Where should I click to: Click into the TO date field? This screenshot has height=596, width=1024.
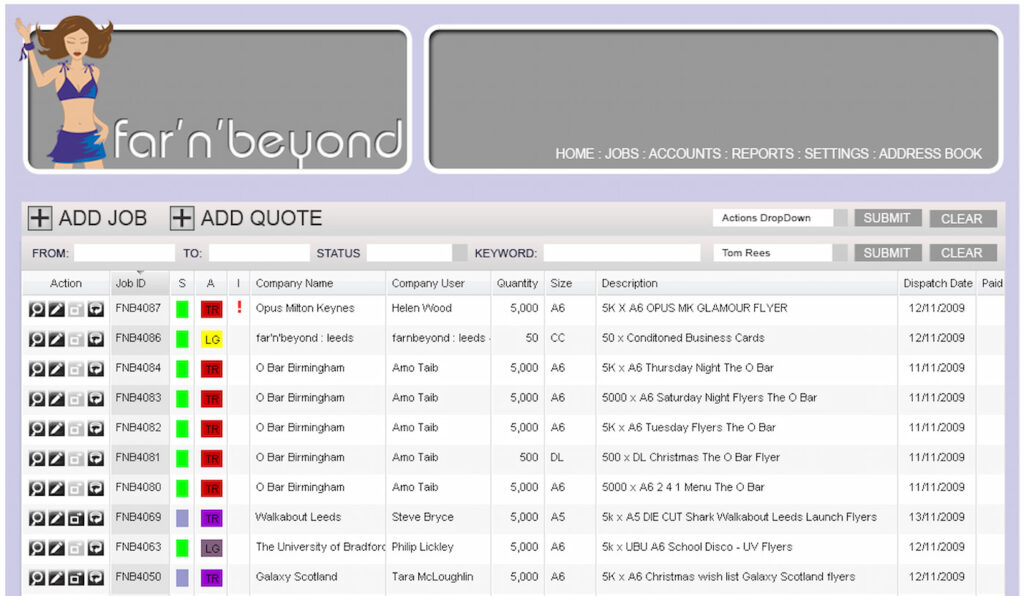(x=259, y=253)
